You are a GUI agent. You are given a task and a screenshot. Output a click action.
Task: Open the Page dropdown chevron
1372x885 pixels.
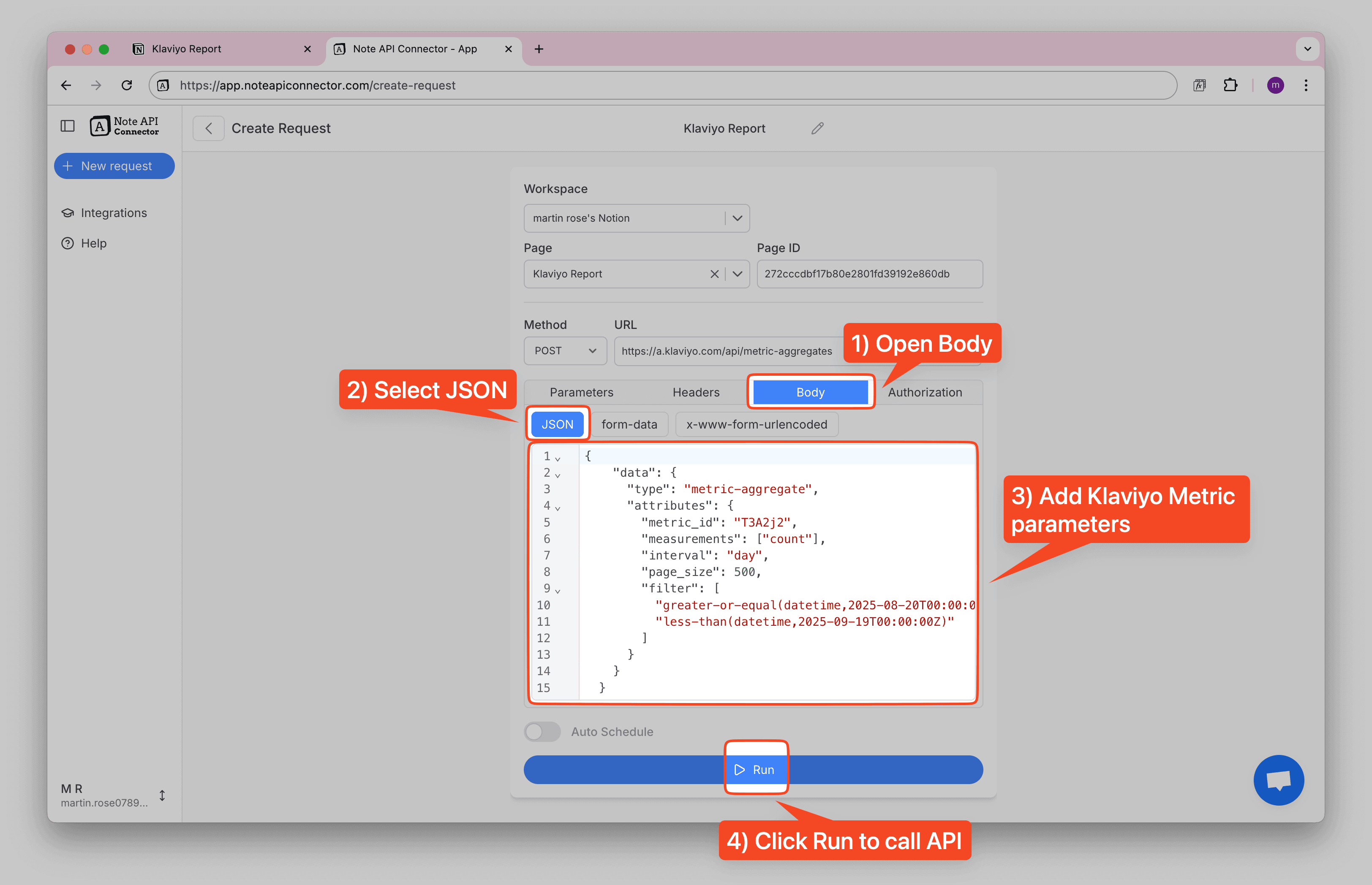pos(738,274)
